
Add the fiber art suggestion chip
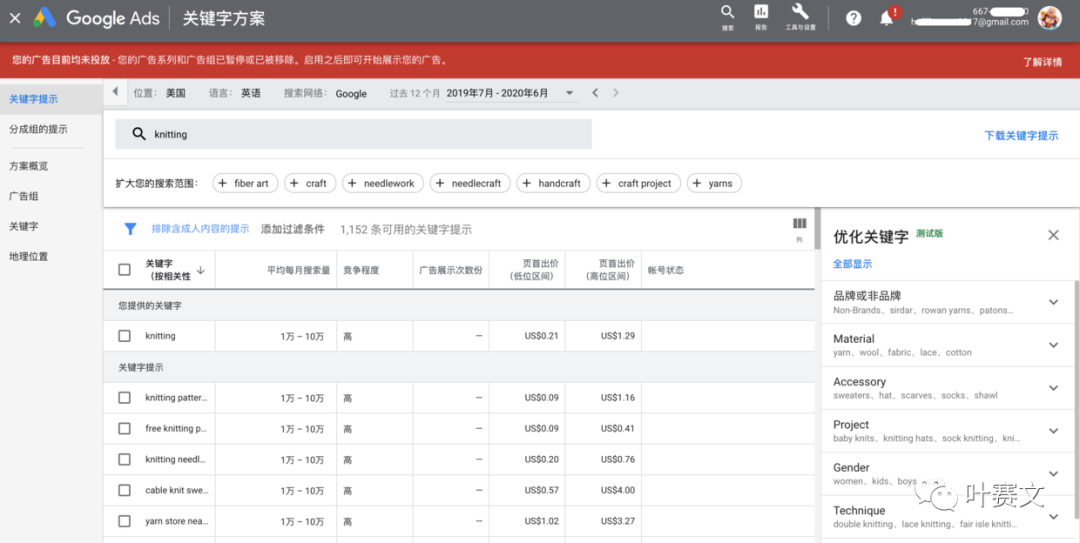[245, 183]
